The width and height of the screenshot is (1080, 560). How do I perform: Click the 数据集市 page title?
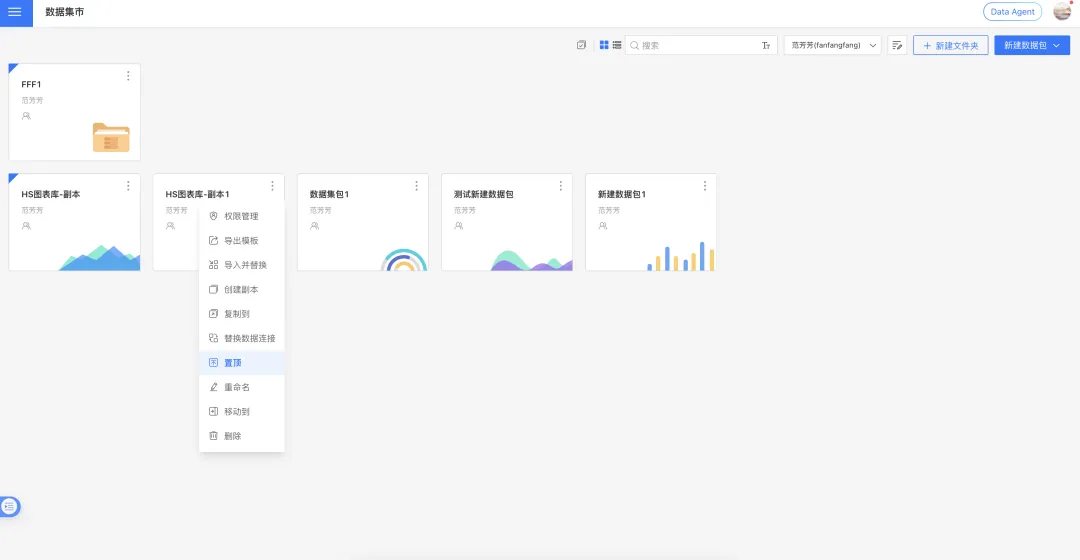pos(65,12)
